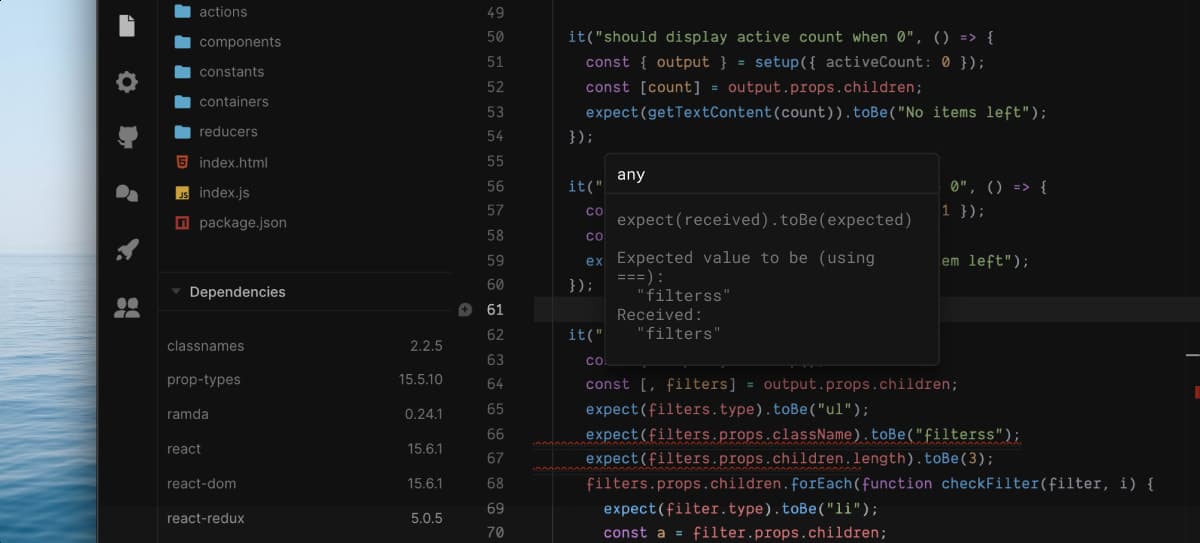Viewport: 1200px width, 543px height.
Task: Open the reducers folder
Action: 228,132
